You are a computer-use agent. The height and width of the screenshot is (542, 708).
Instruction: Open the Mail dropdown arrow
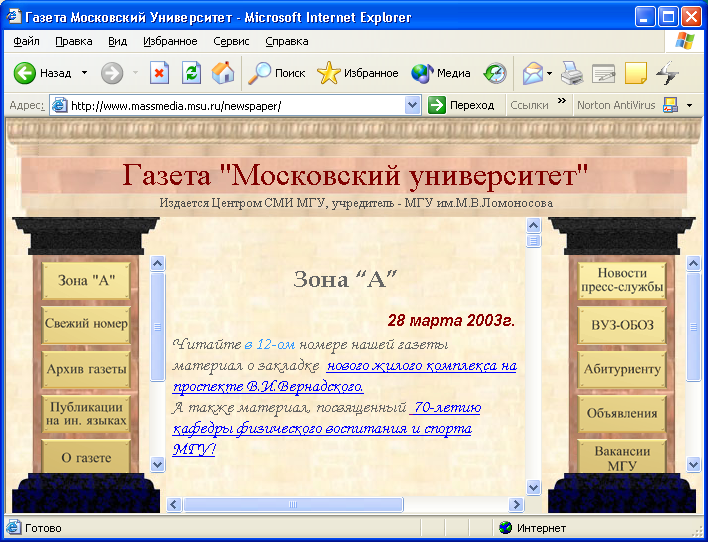(x=550, y=73)
